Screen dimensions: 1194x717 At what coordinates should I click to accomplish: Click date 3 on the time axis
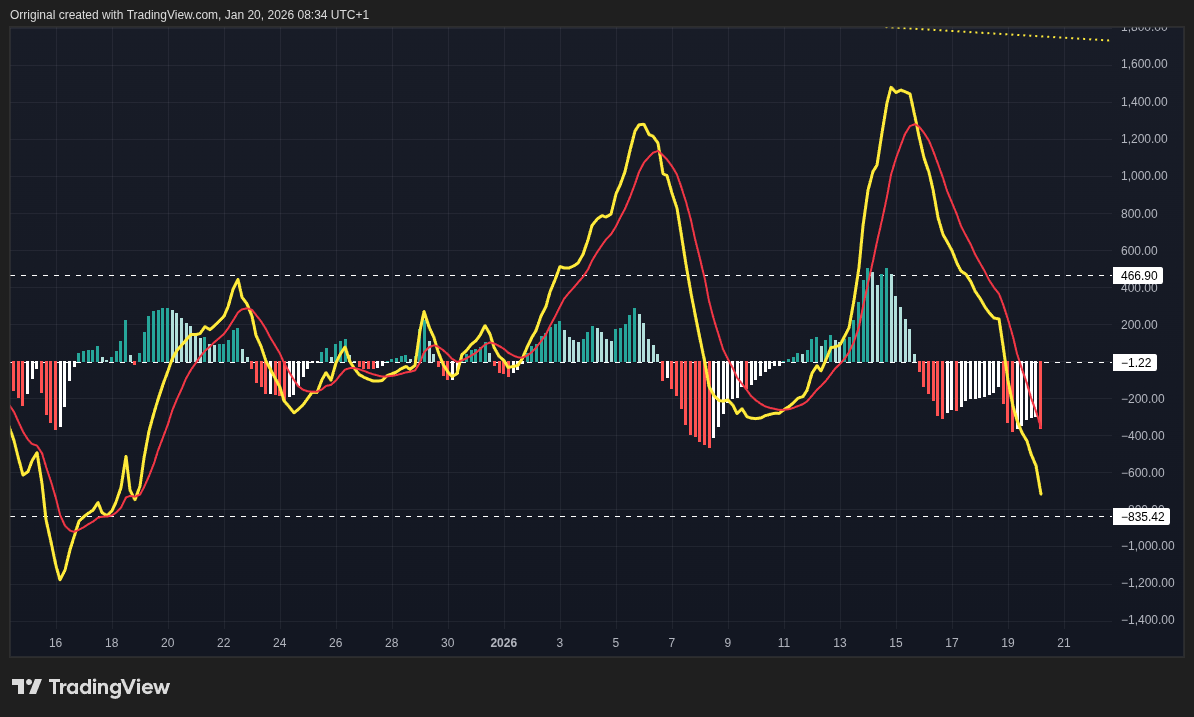(x=560, y=643)
